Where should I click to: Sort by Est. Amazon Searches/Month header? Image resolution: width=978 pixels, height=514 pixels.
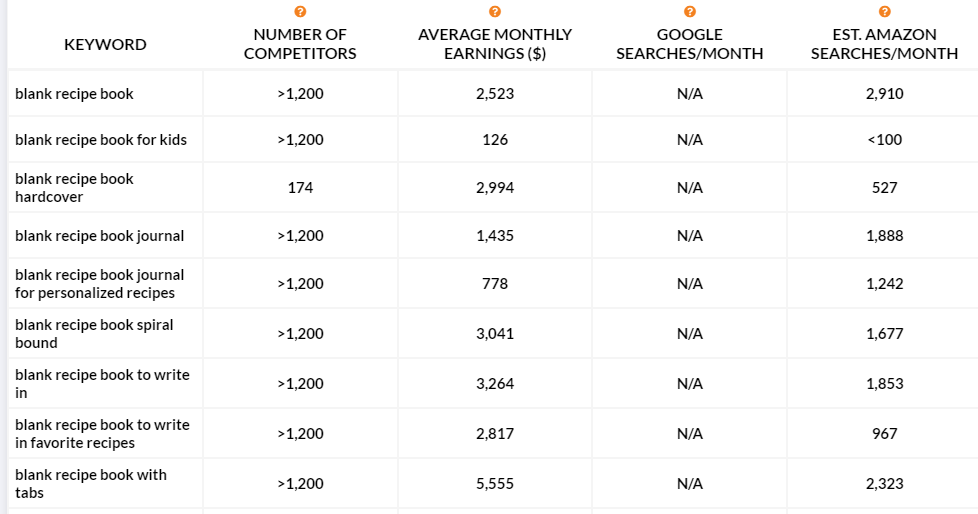pyautogui.click(x=884, y=44)
